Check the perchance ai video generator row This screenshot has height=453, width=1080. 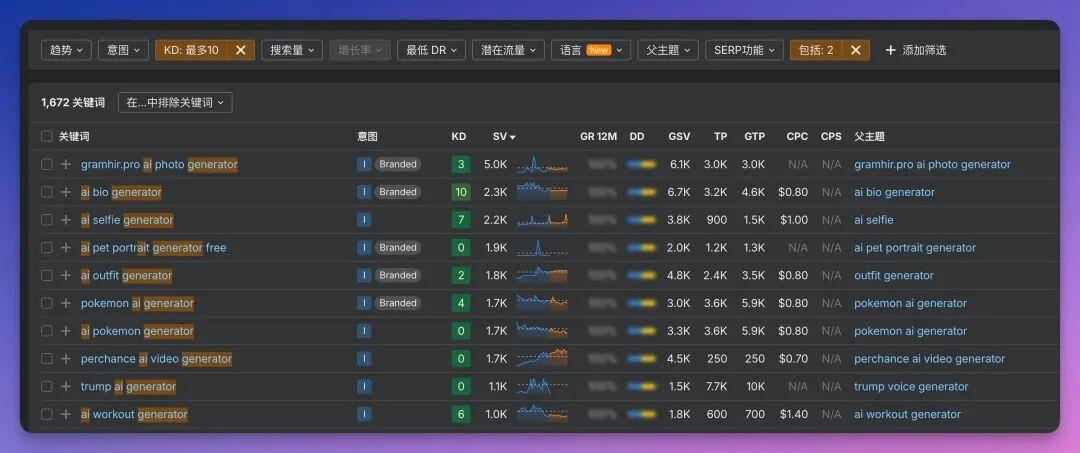tap(47, 358)
